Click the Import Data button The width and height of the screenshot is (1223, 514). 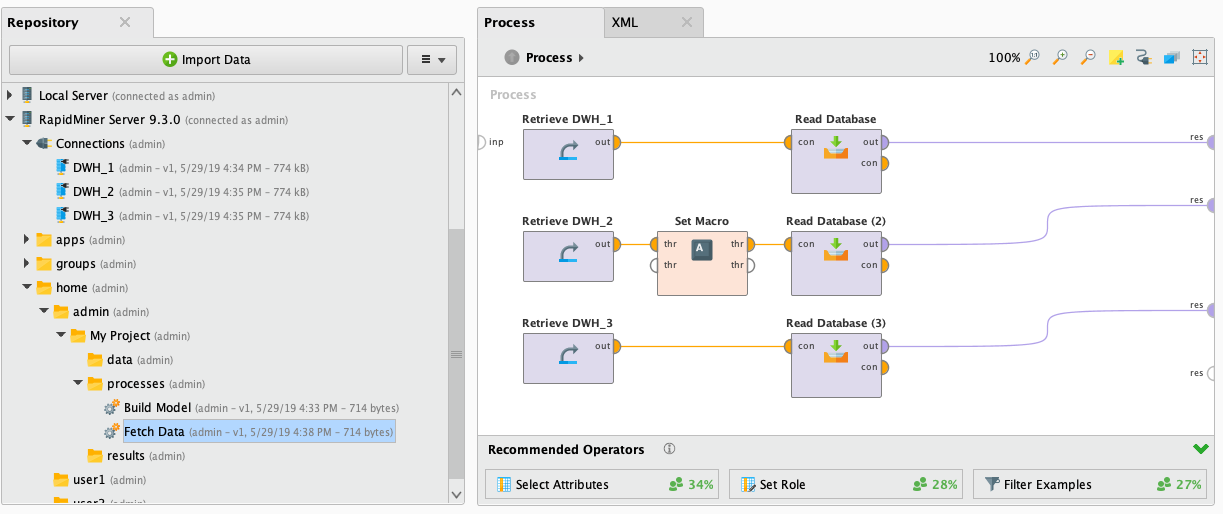pos(206,60)
